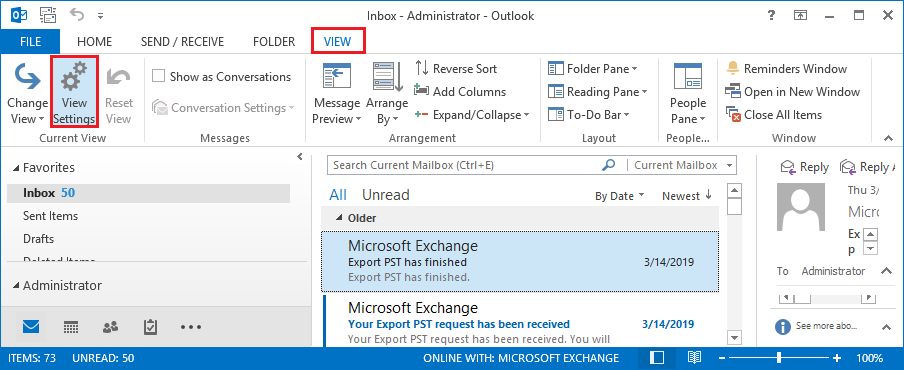Switch to the HOME tab
This screenshot has height=370, width=904.
[x=95, y=41]
